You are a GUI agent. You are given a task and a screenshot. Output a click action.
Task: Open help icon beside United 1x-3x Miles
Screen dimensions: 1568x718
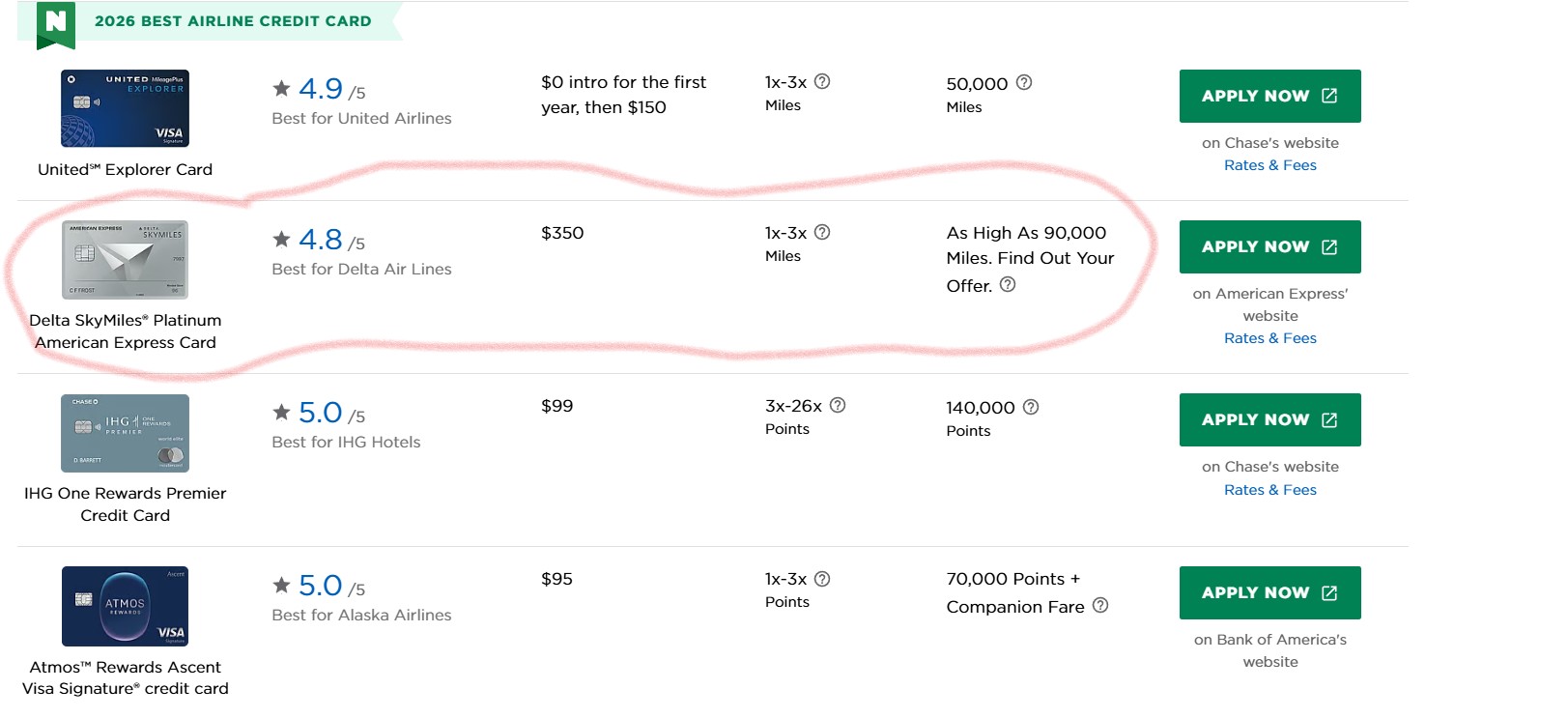coord(822,81)
